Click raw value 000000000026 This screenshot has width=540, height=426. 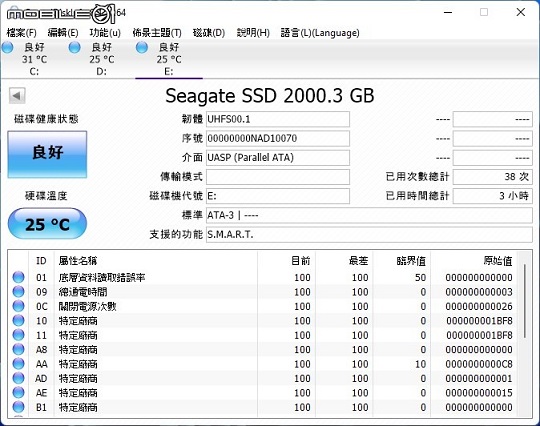pyautogui.click(x=479, y=306)
